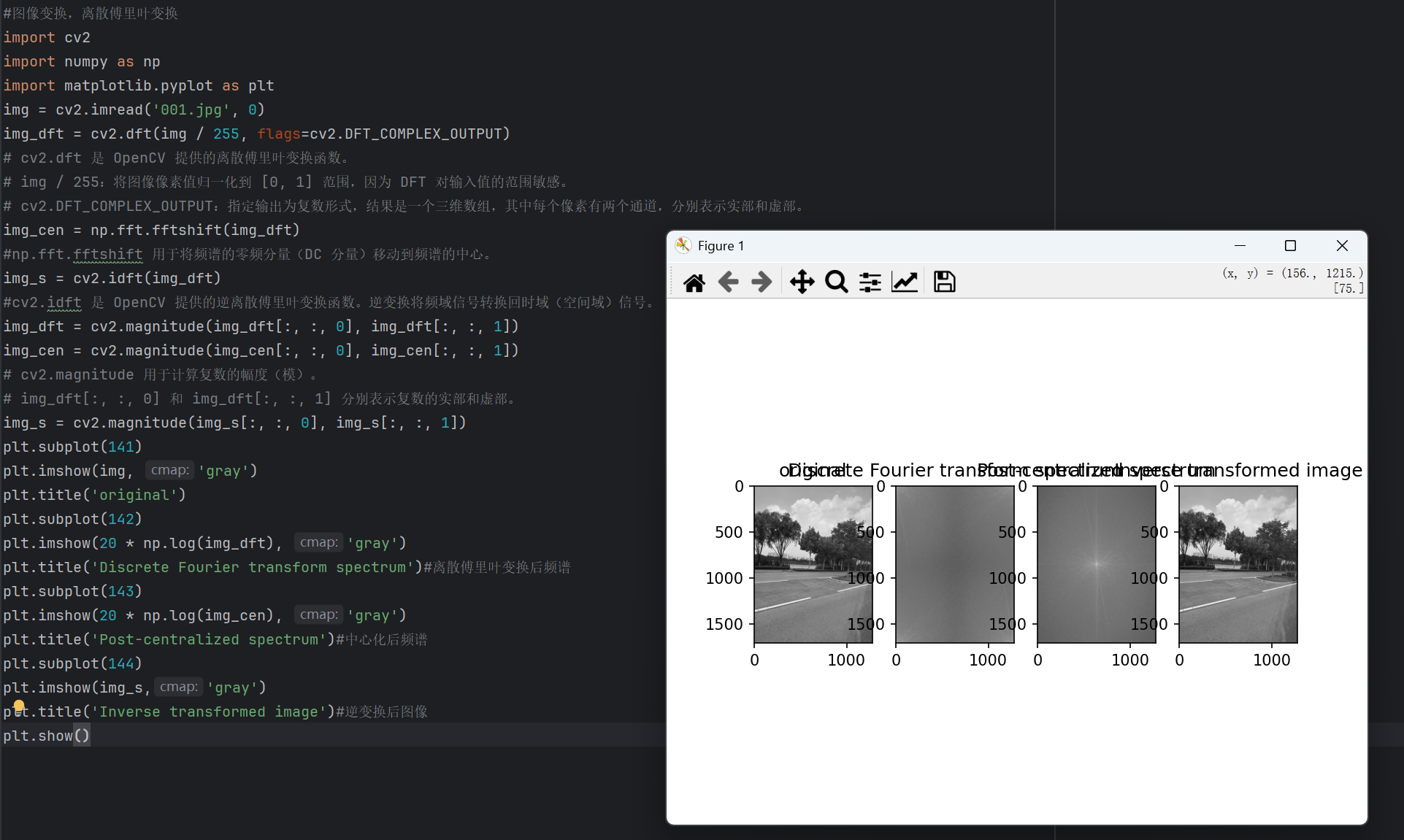This screenshot has width=1404, height=840.
Task: Go back to previous view arrow
Action: click(x=728, y=282)
